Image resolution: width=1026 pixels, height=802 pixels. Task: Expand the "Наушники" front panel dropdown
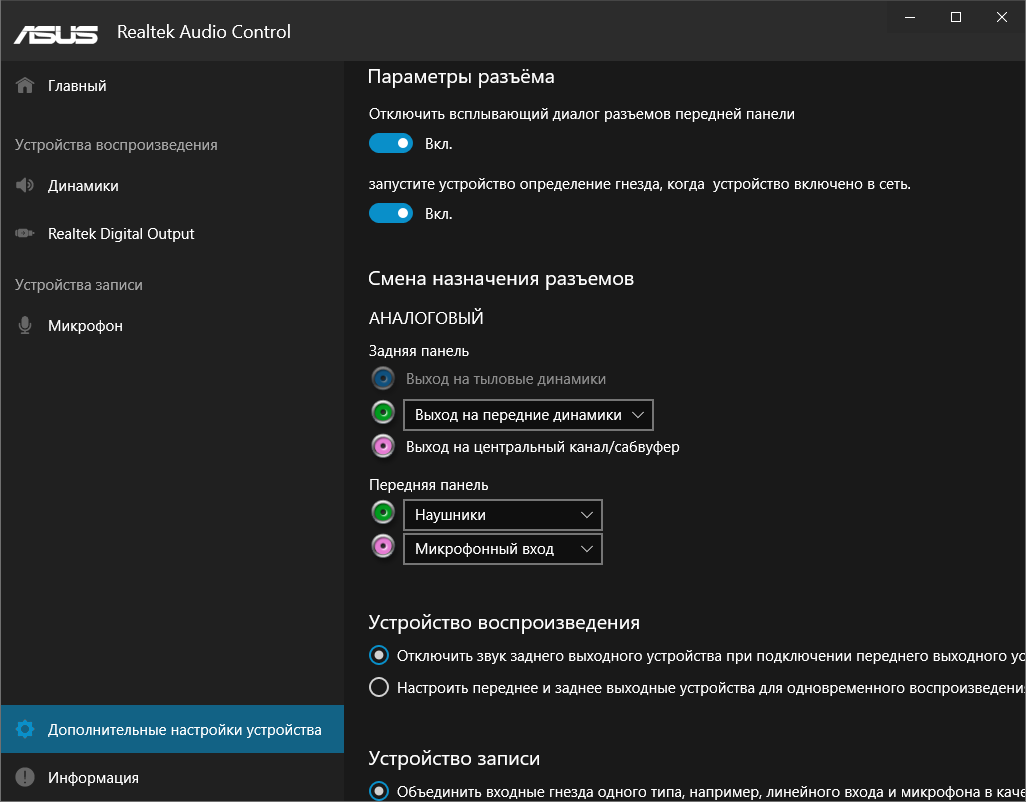coord(502,515)
